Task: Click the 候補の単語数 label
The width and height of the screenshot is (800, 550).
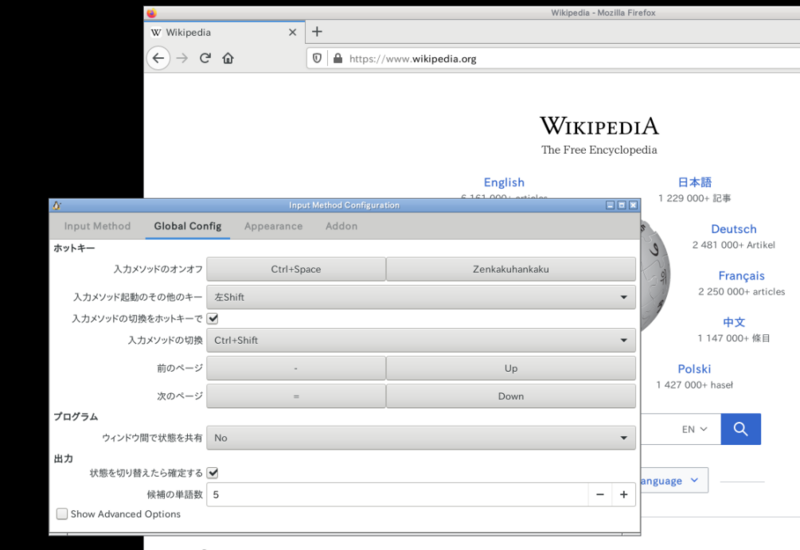Action: tap(174, 494)
